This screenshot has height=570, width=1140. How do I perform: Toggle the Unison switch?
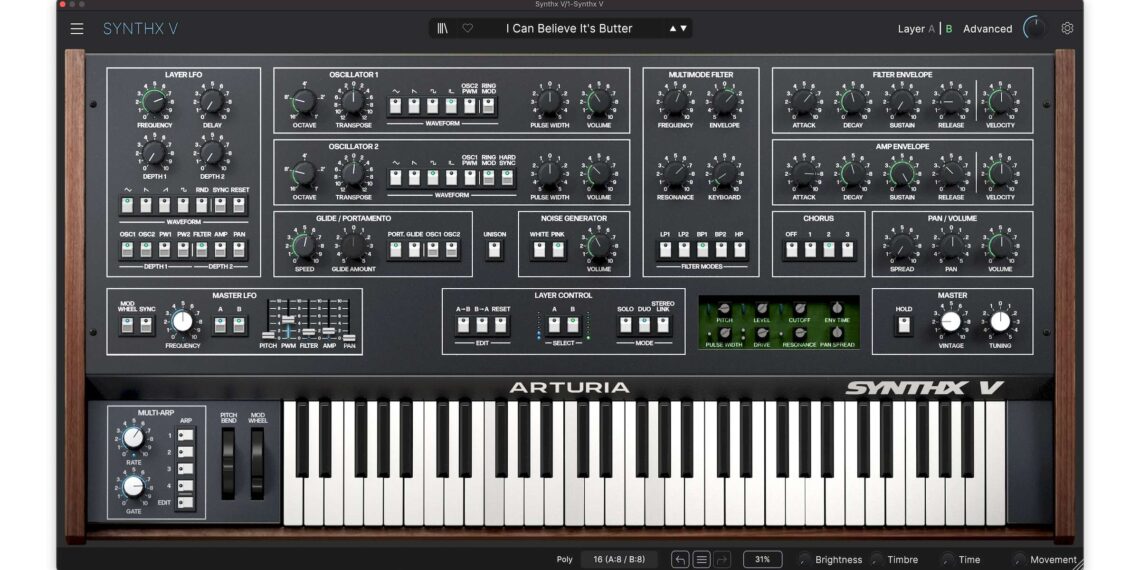pos(494,250)
